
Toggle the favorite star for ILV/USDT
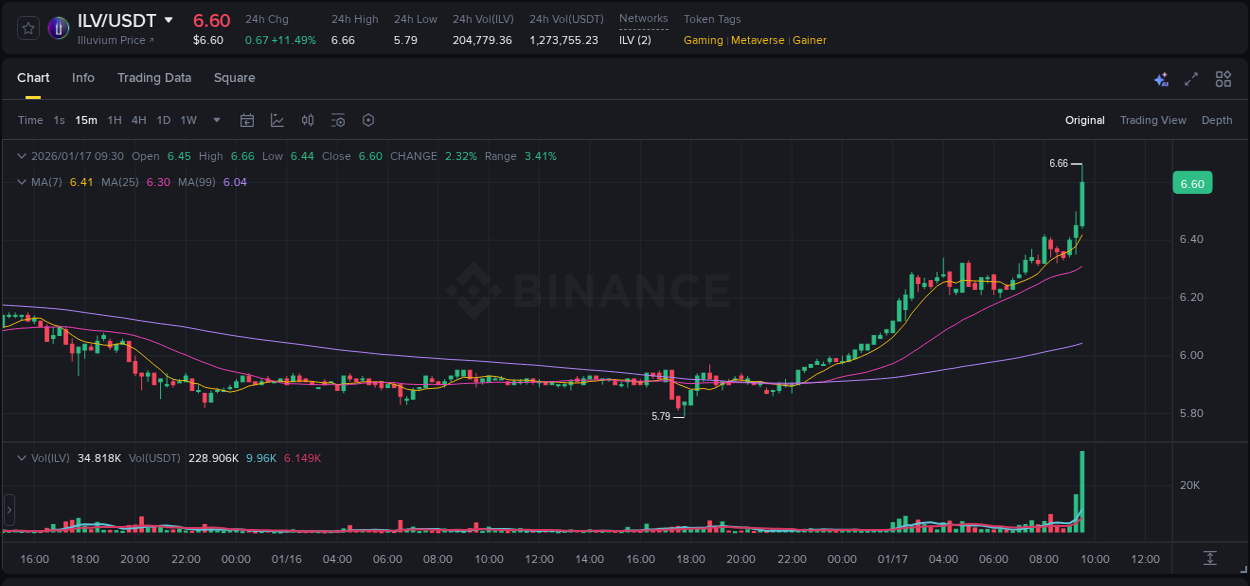(x=28, y=28)
